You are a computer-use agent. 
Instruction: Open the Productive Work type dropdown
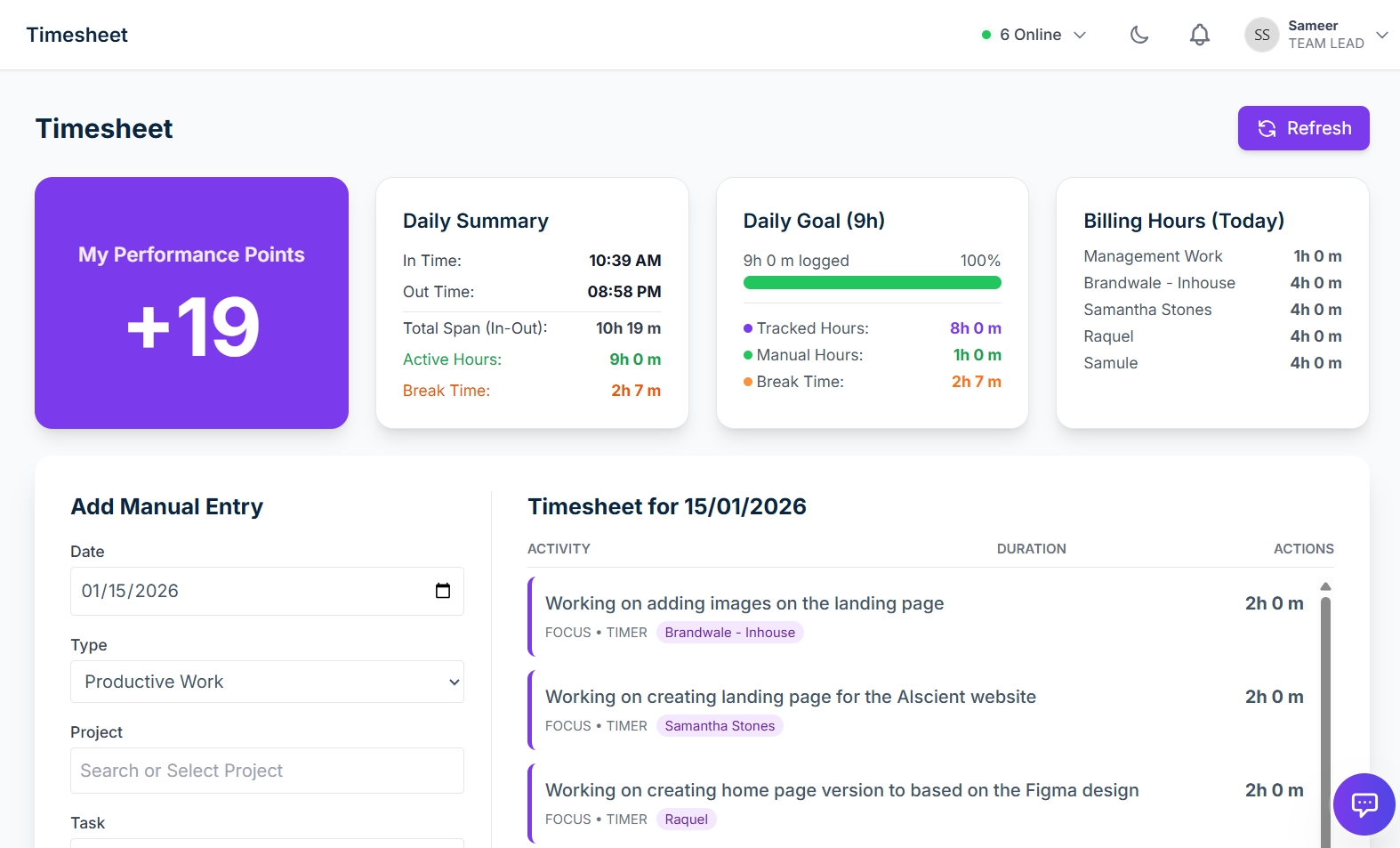tap(267, 682)
